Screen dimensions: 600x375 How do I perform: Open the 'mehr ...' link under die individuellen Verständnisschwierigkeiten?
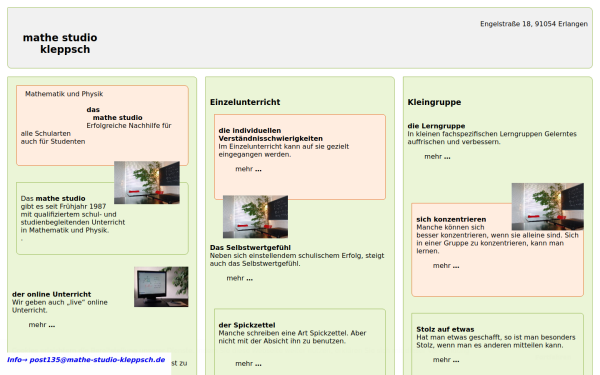click(248, 169)
